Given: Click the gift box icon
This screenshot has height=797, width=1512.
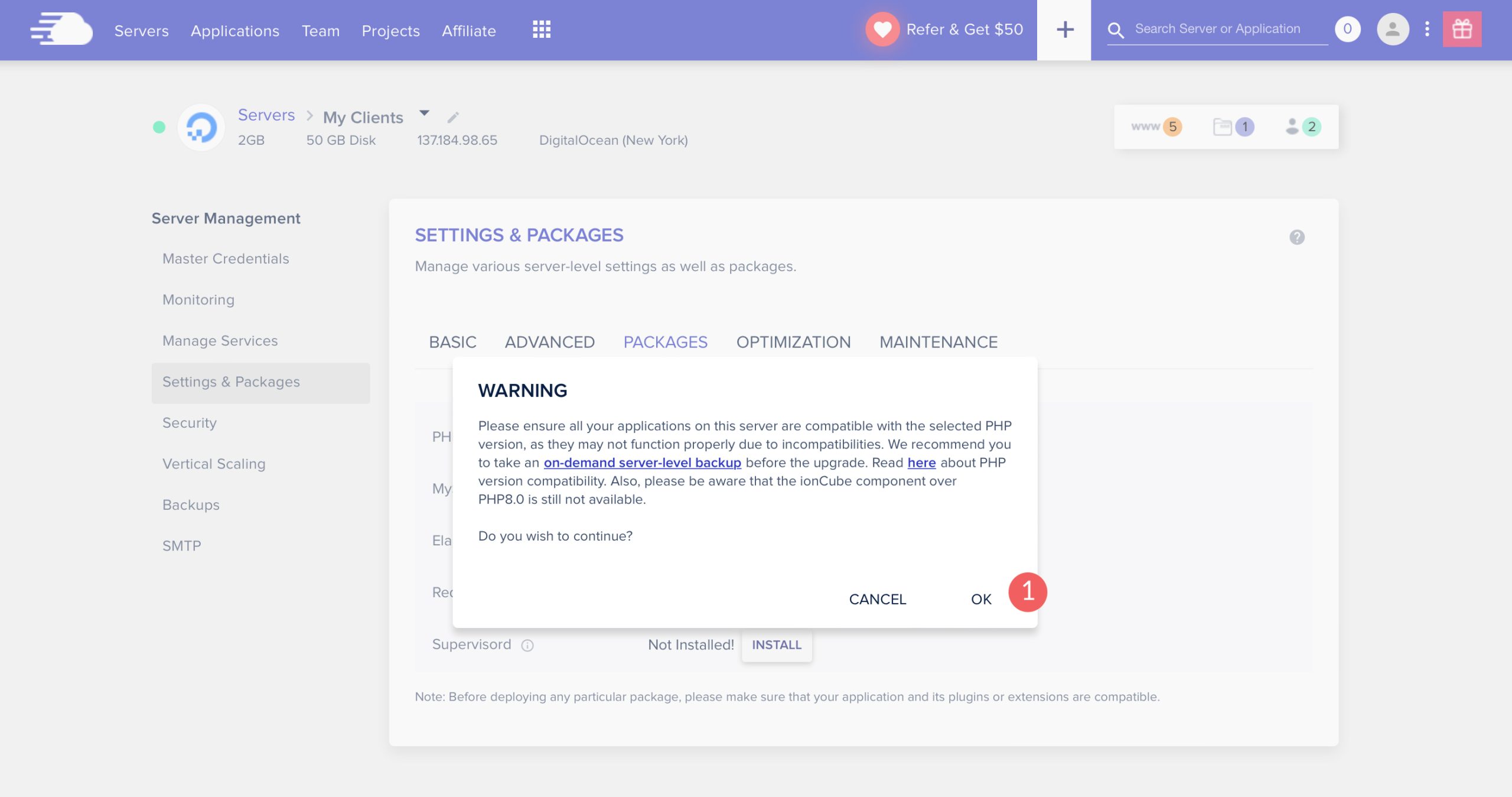Looking at the screenshot, I should coord(1462,29).
